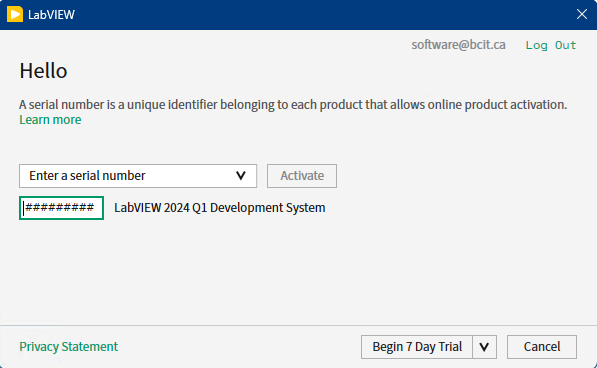Cancel the activation dialog
The image size is (597, 368).
click(542, 347)
